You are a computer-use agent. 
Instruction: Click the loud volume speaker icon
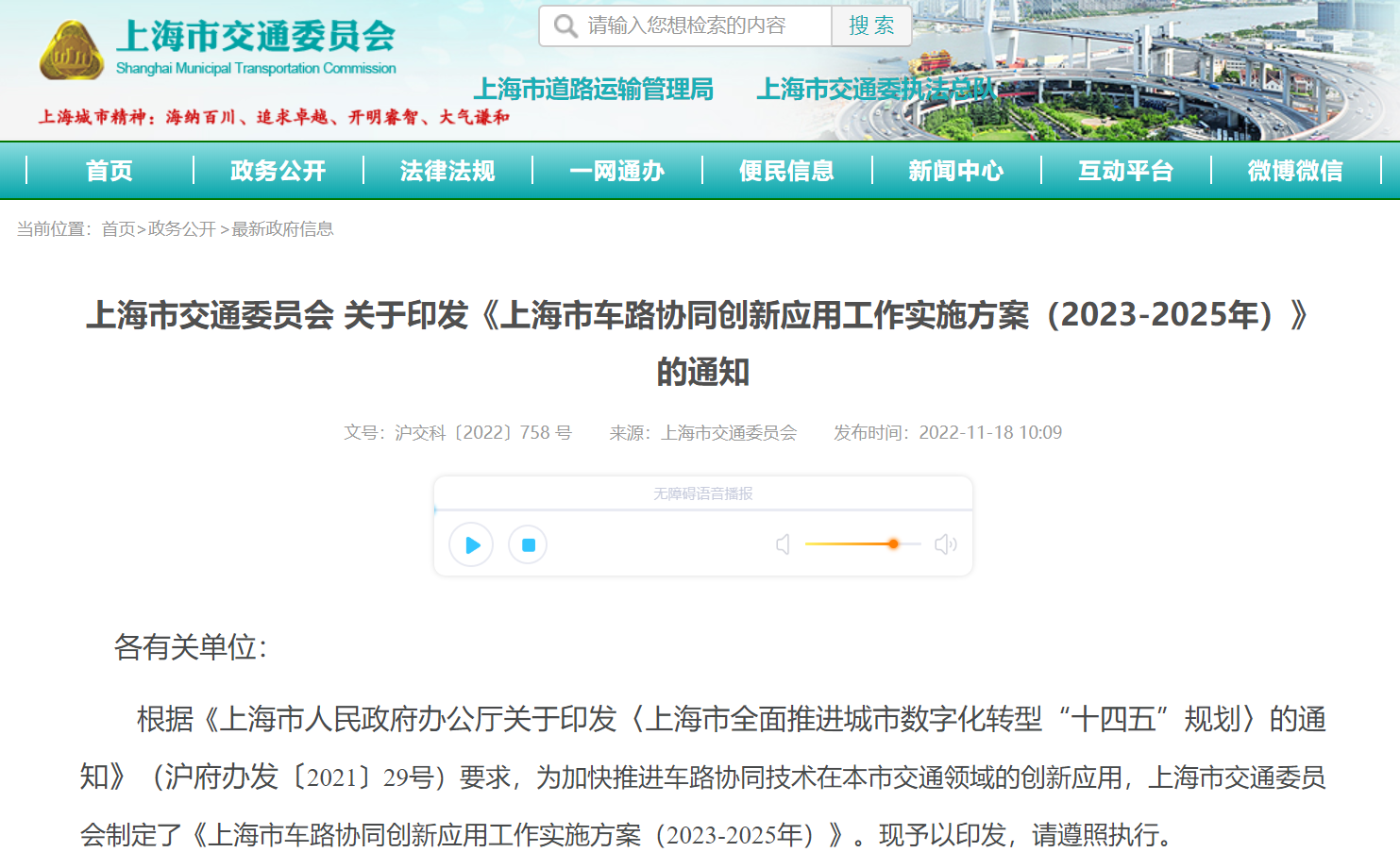point(945,544)
